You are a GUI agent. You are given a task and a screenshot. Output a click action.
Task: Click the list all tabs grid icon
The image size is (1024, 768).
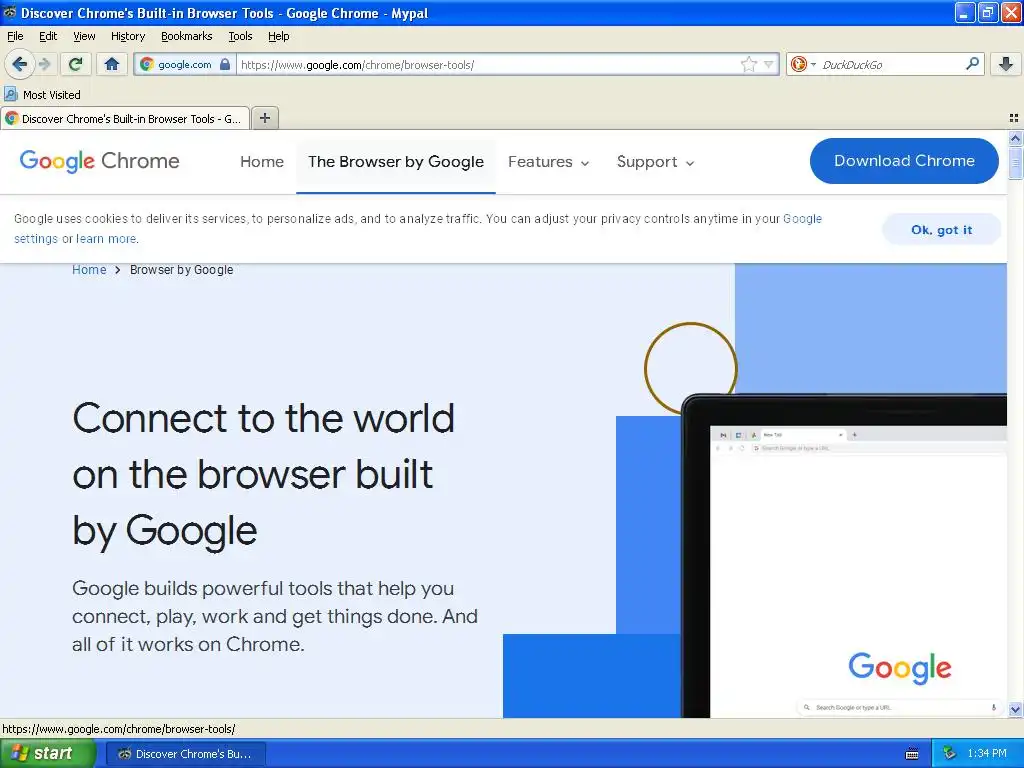[1014, 118]
